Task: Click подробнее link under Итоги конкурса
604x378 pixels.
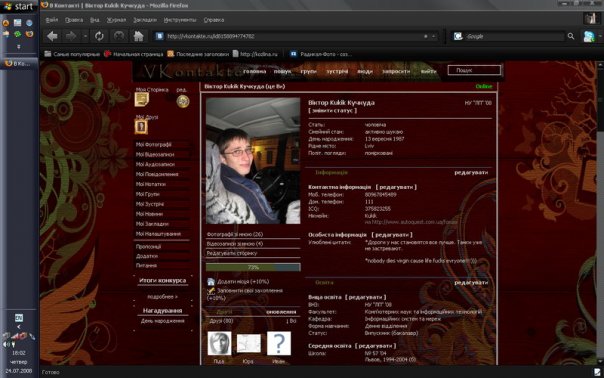Action: (x=162, y=297)
